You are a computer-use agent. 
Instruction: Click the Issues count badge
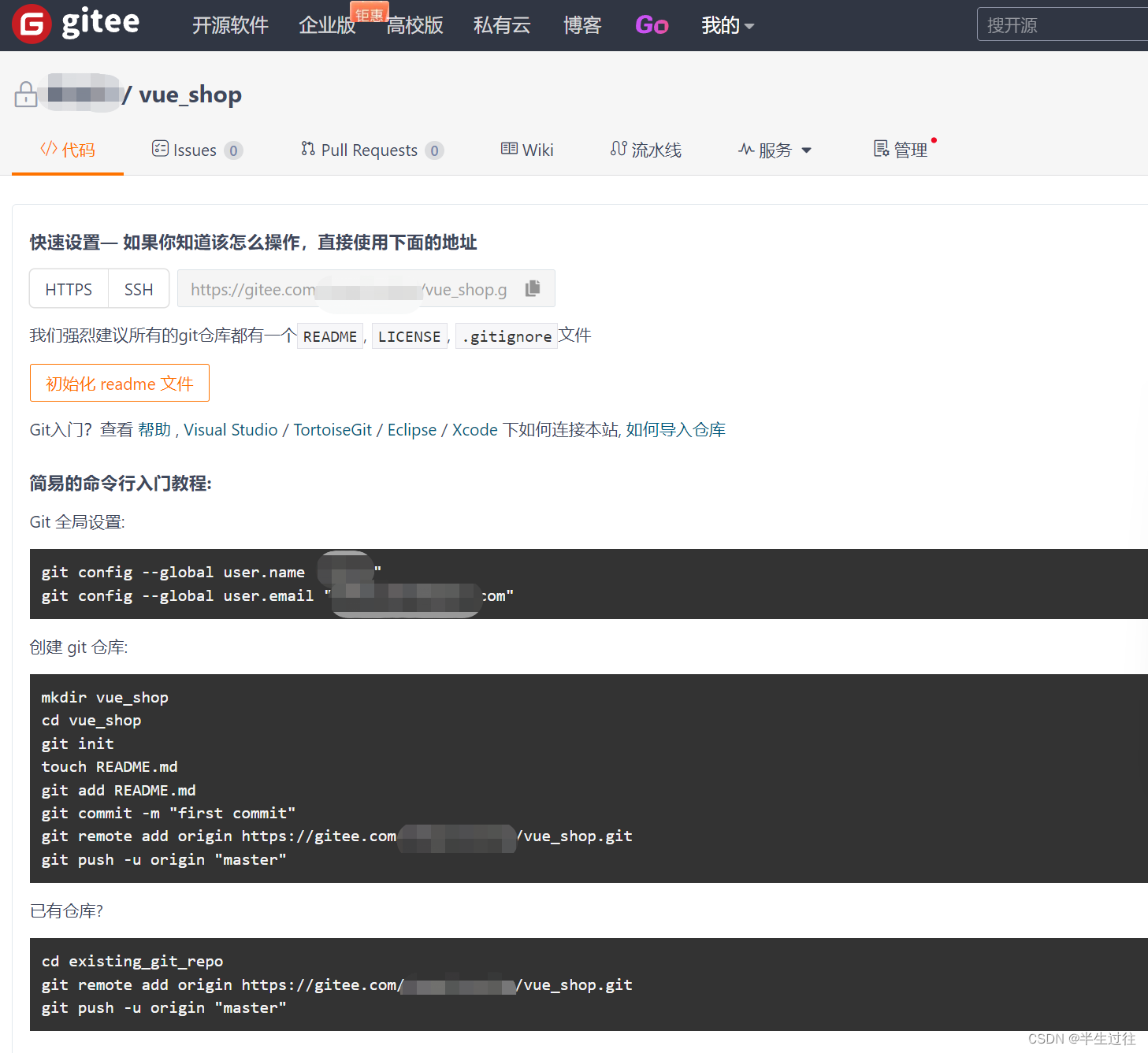233,150
